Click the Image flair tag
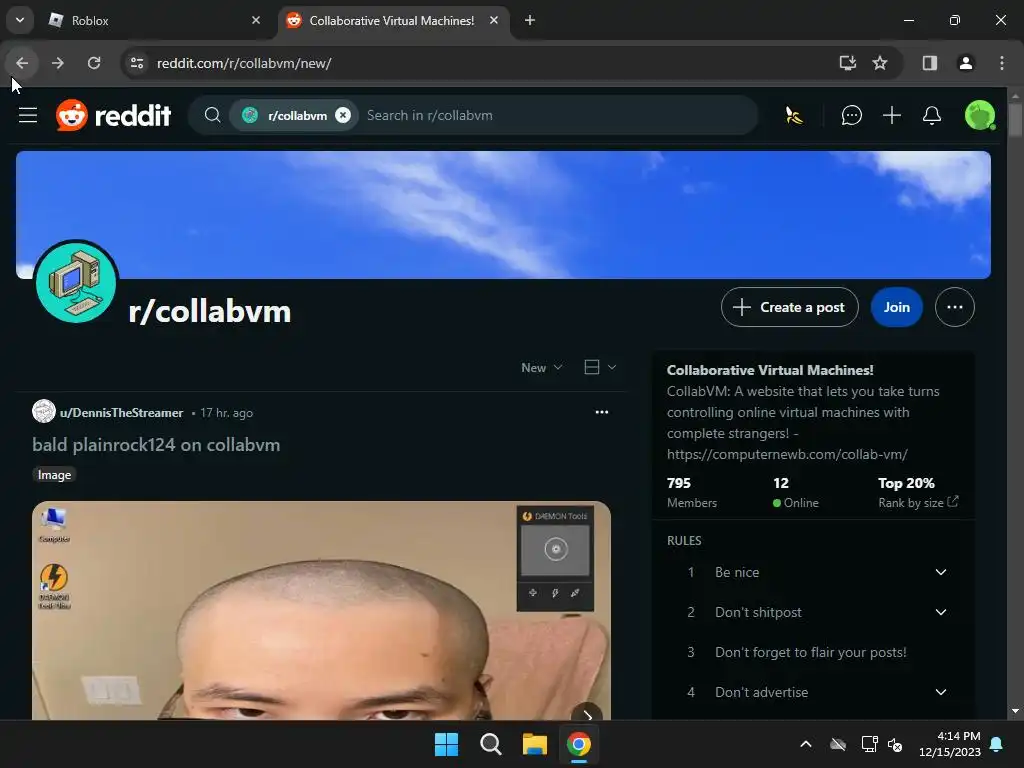 (x=54, y=475)
